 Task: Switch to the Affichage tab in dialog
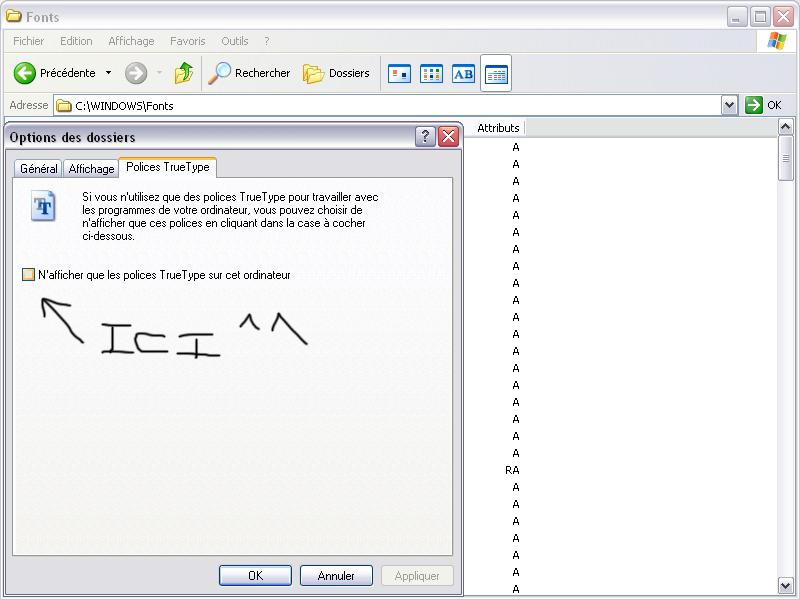pos(91,168)
